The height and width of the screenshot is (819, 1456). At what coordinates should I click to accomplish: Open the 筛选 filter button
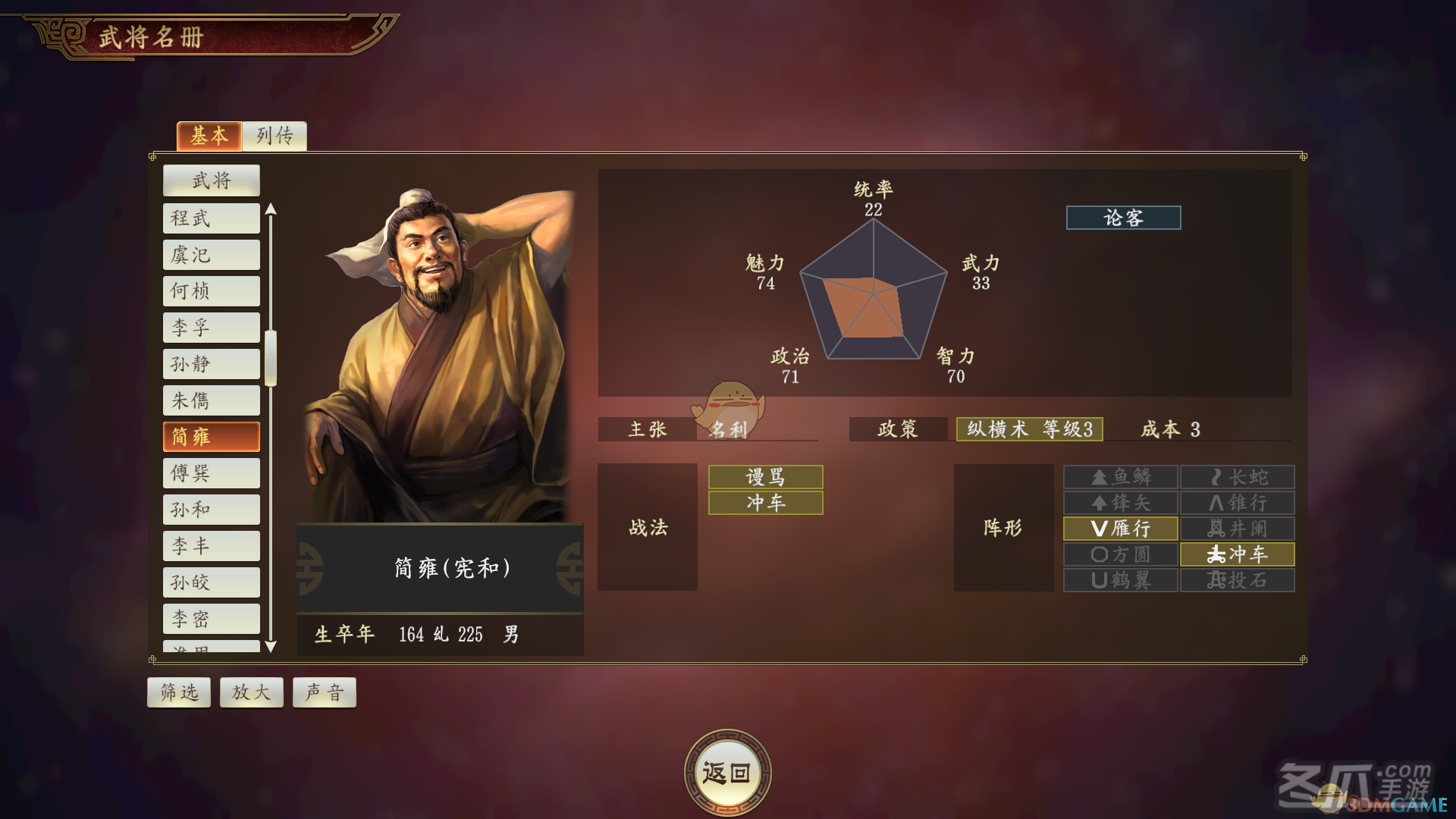179,692
